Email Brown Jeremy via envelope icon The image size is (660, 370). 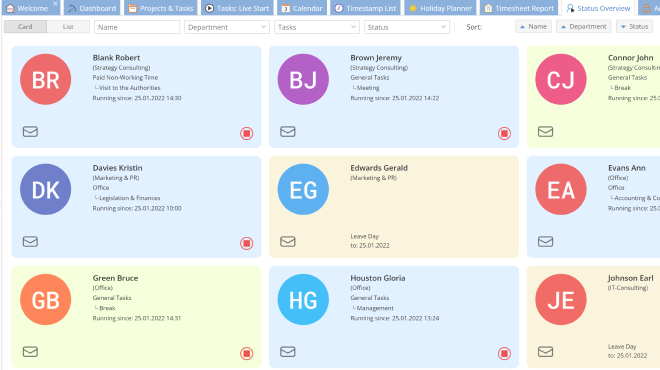tap(288, 132)
